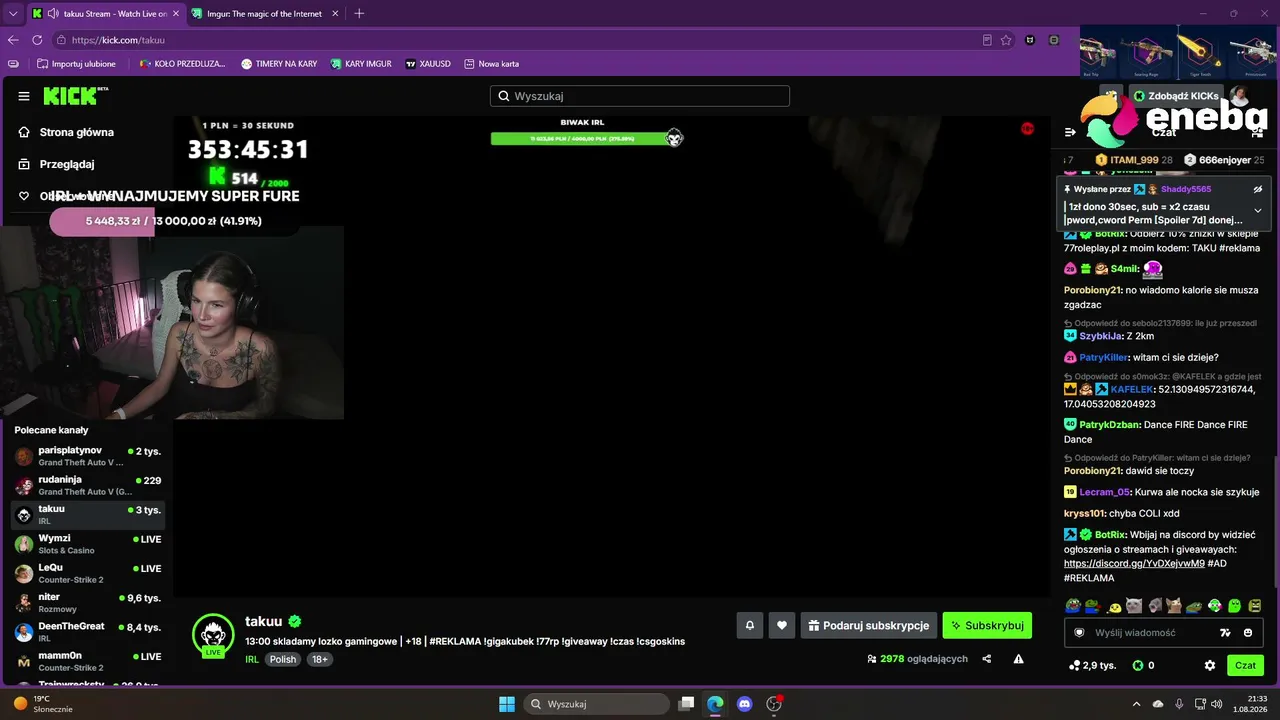
Task: Hide the pinned chat message
Action: pyautogui.click(x=1257, y=189)
